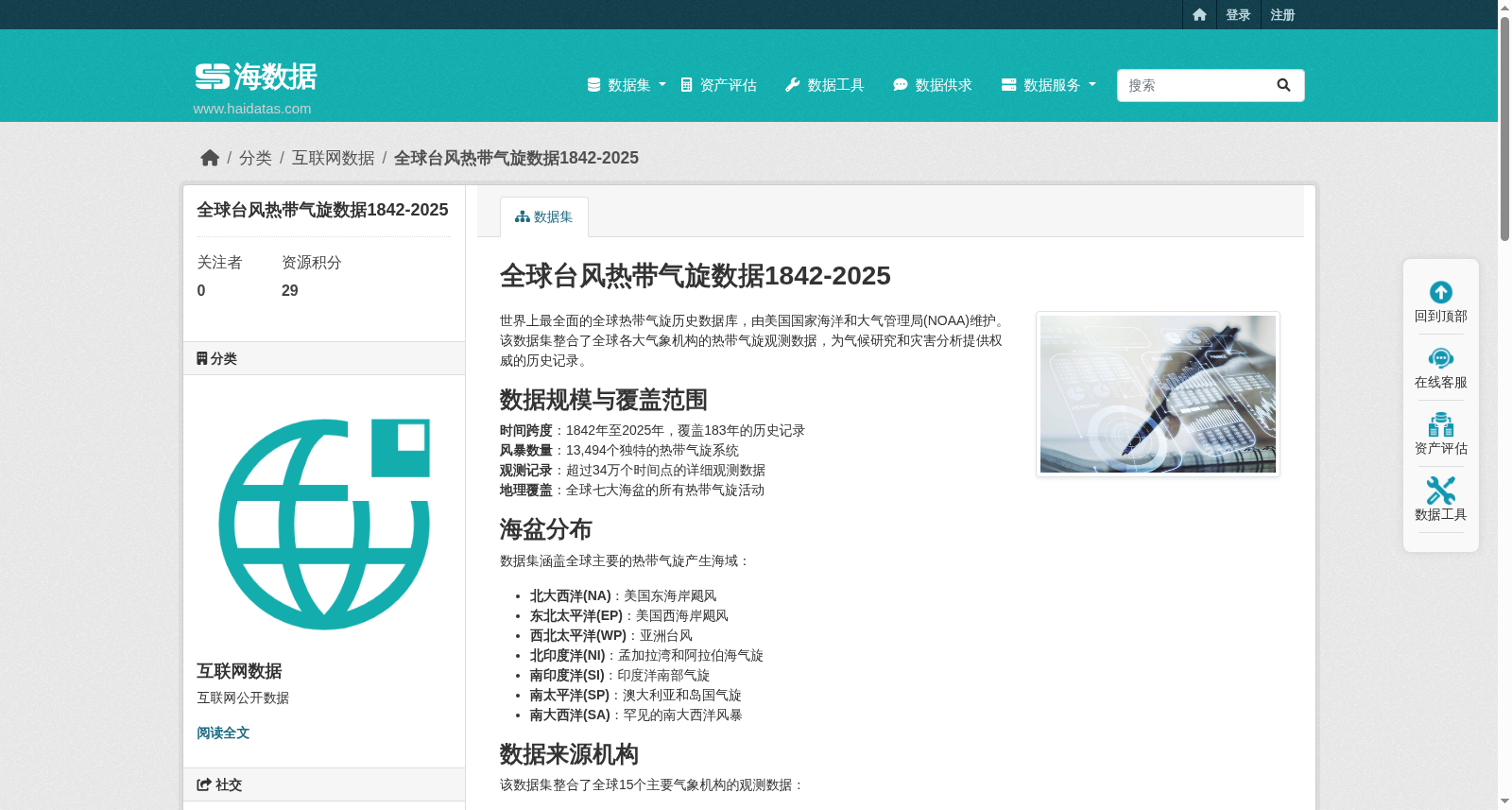Open 在线客服 chat support icon
1512x810 pixels.
(x=1441, y=358)
